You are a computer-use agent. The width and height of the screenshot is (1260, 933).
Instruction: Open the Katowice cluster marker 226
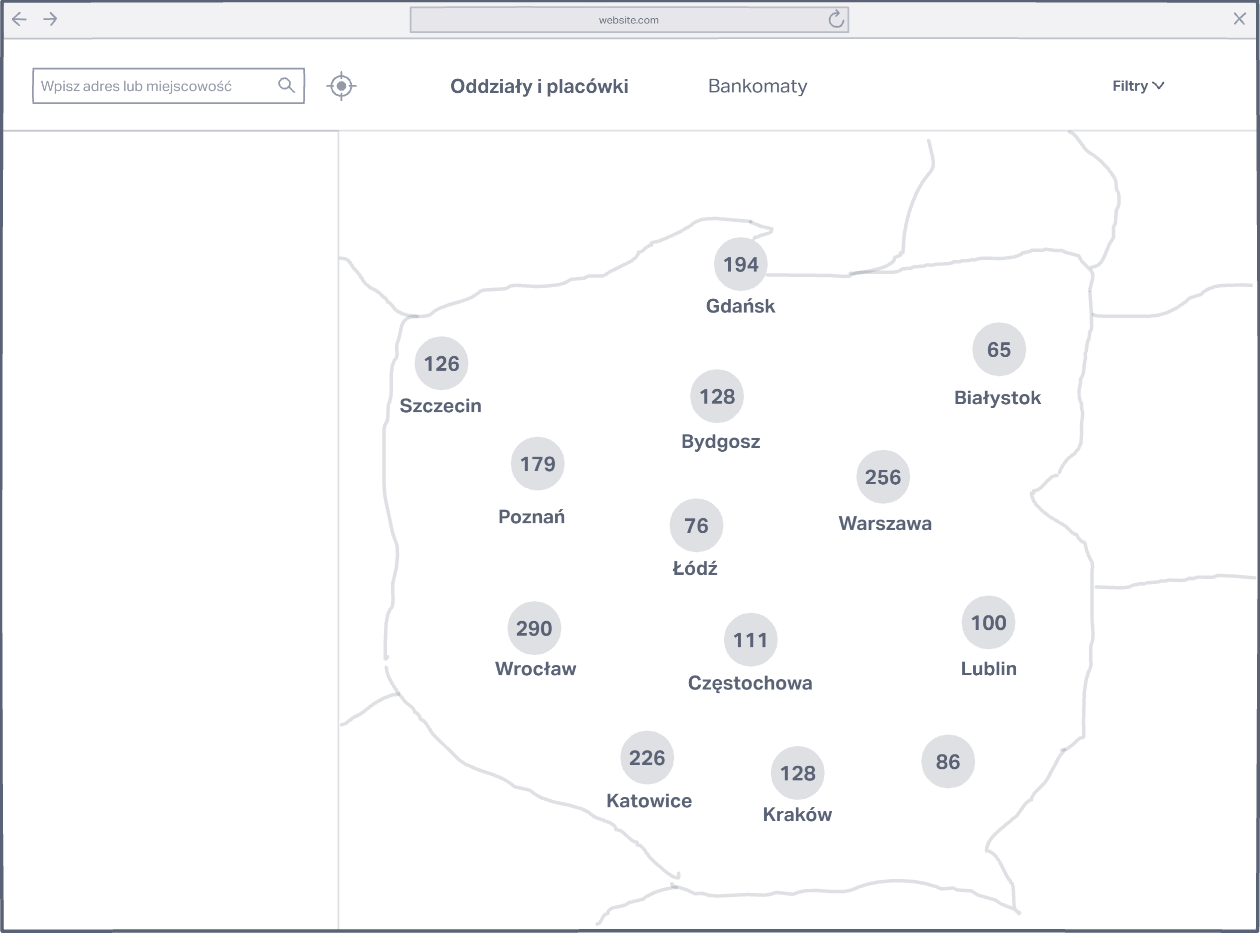[x=647, y=758]
